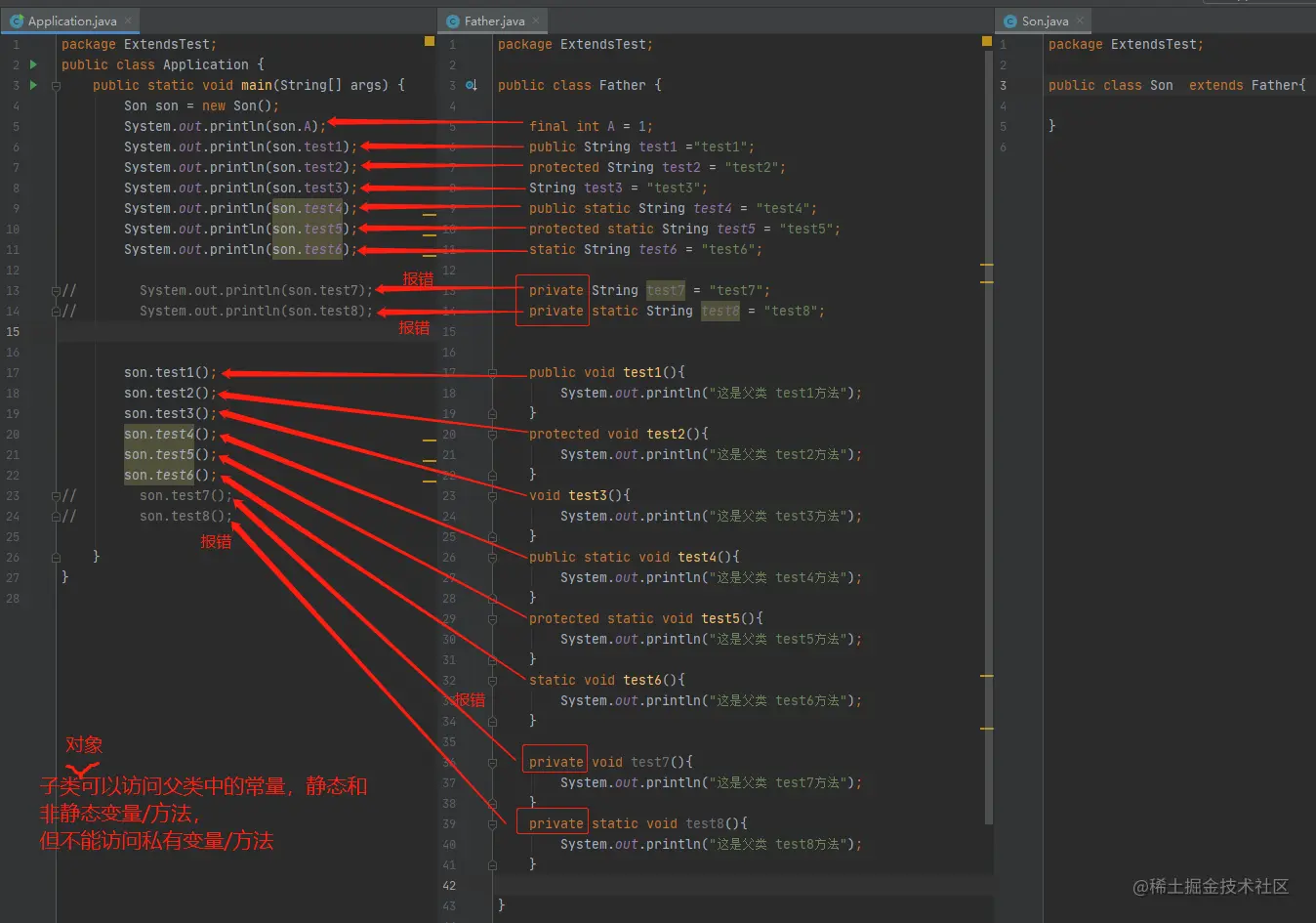This screenshot has height=923, width=1316.
Task: Click the 'String test3 = "test3";' declaration
Action: (618, 188)
